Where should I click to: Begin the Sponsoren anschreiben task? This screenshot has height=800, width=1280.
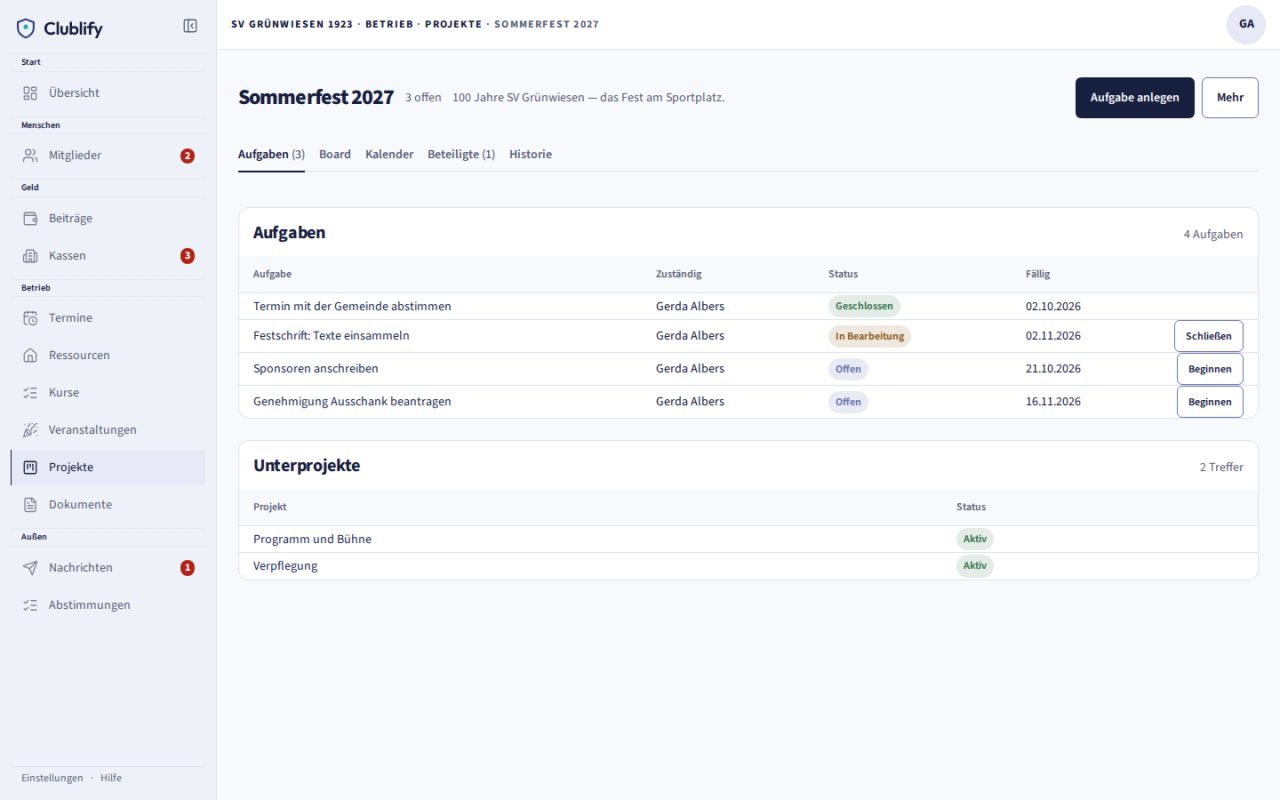point(1210,369)
